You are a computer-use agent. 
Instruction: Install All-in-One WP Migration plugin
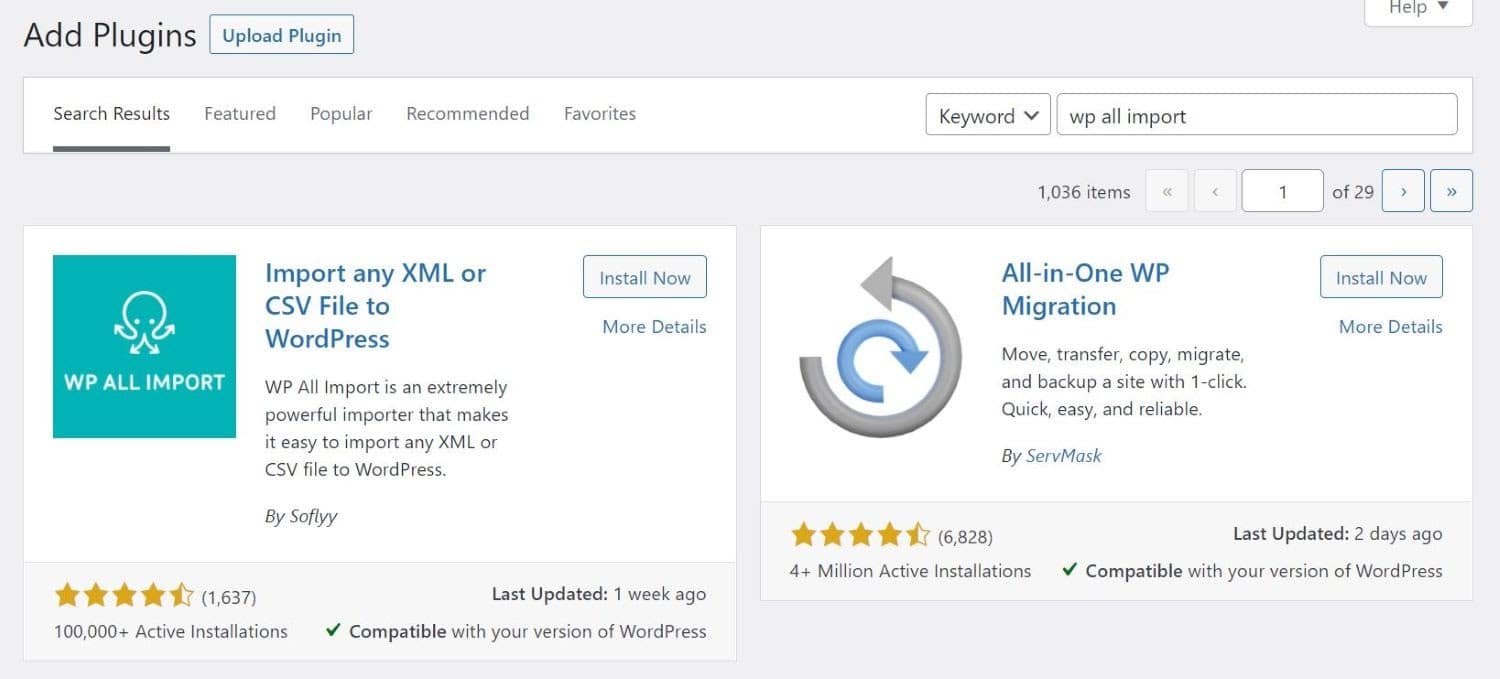click(1381, 278)
